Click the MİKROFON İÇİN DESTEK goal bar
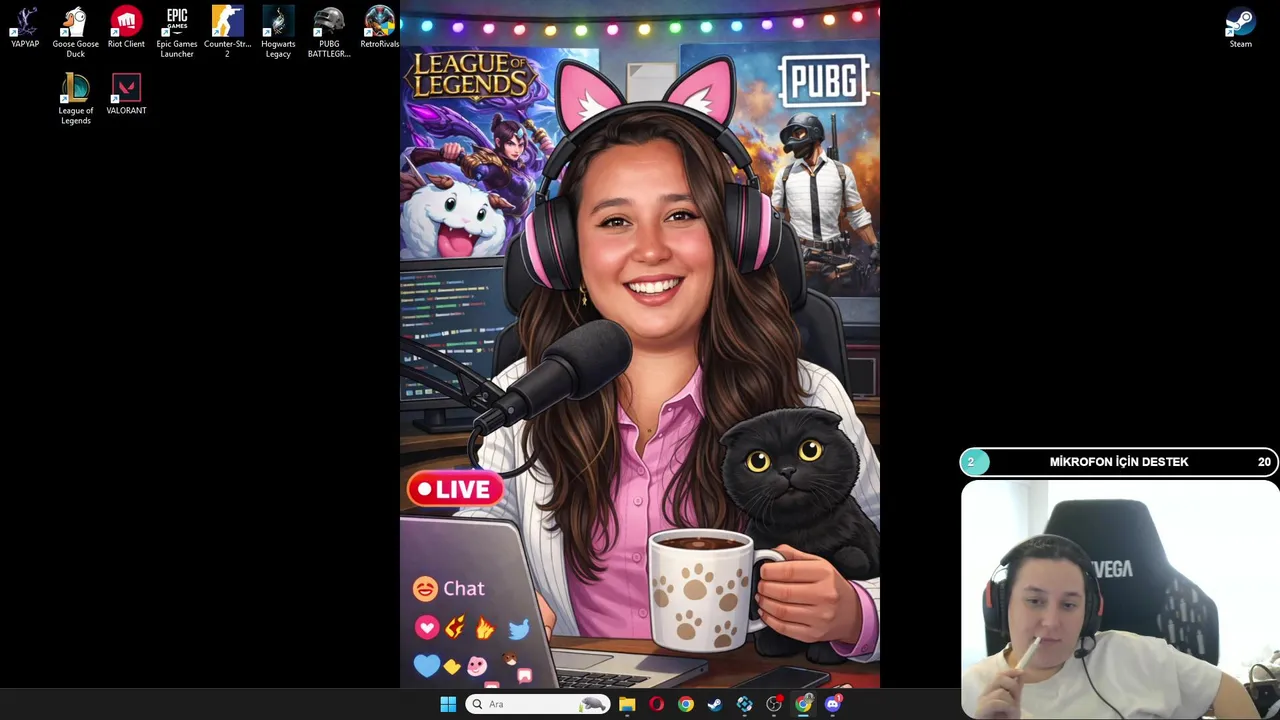1280x720 pixels. click(1119, 462)
